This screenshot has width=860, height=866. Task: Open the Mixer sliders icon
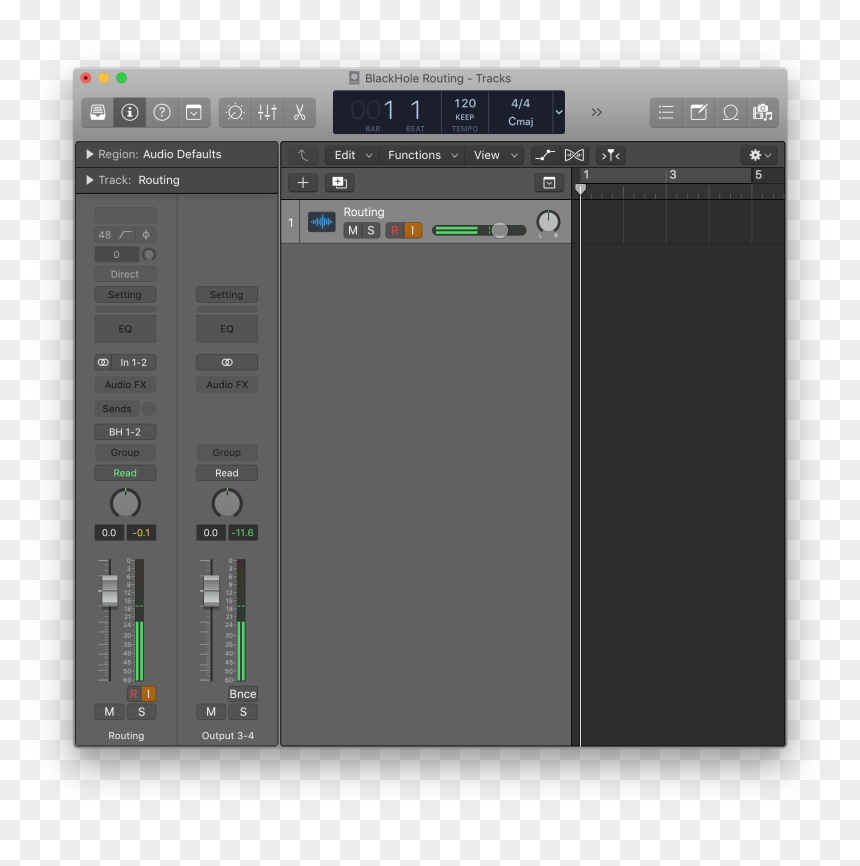click(267, 113)
